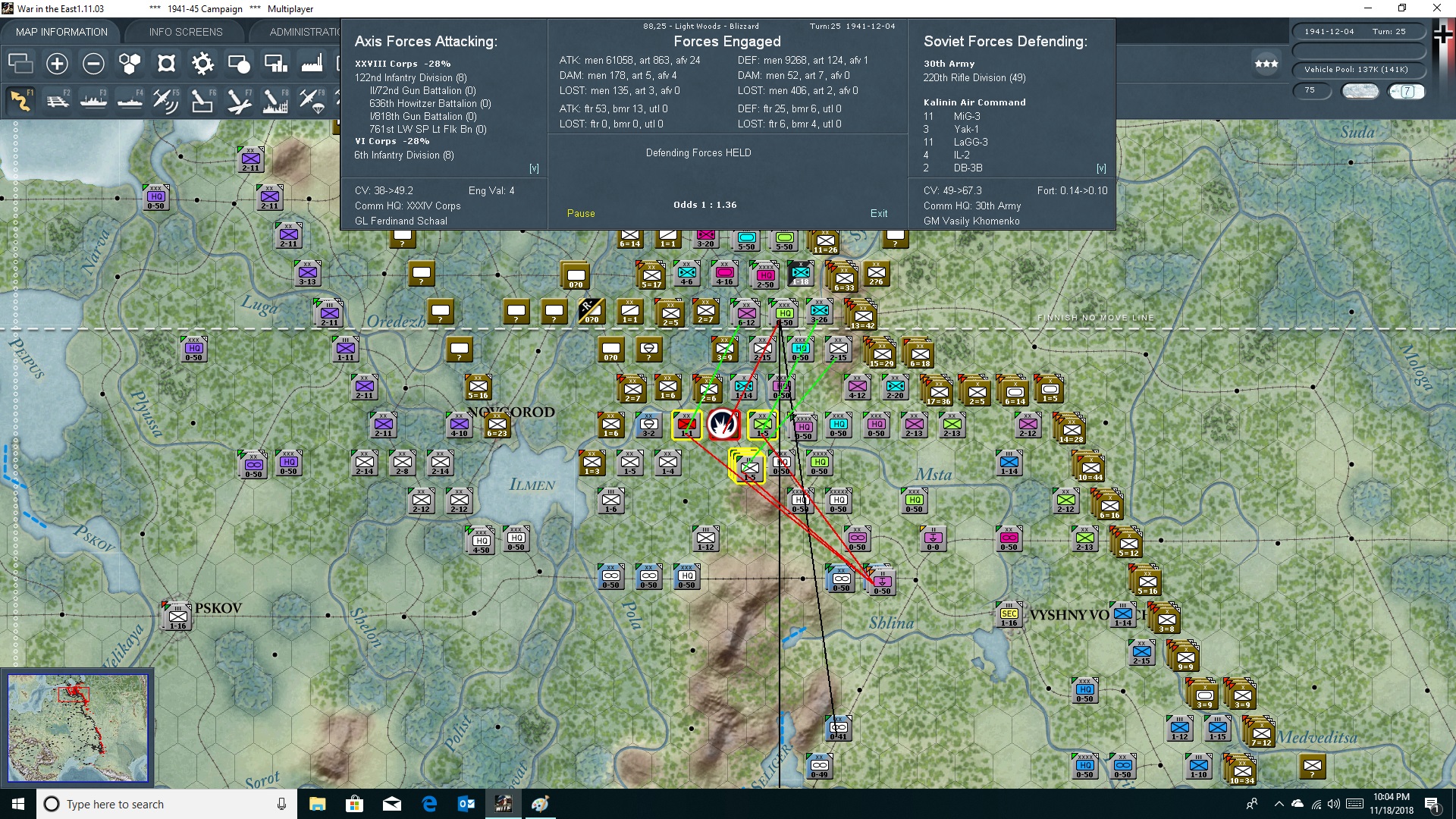1456x819 pixels.
Task: Toggle the factory icon
Action: 312,64
